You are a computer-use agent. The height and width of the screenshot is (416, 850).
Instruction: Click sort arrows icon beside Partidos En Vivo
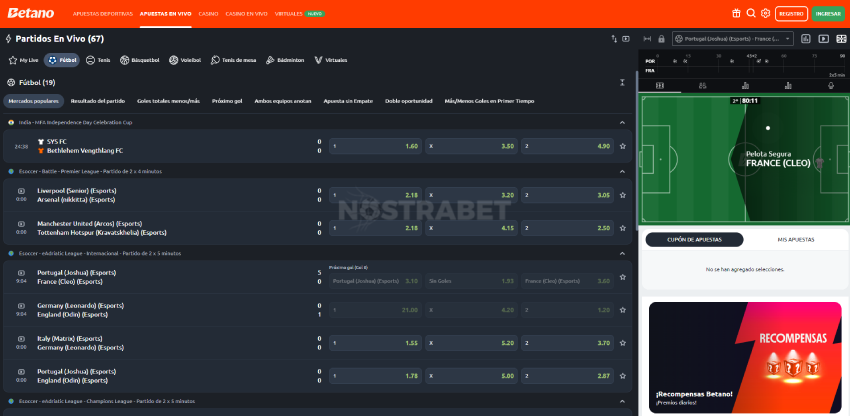coord(614,39)
